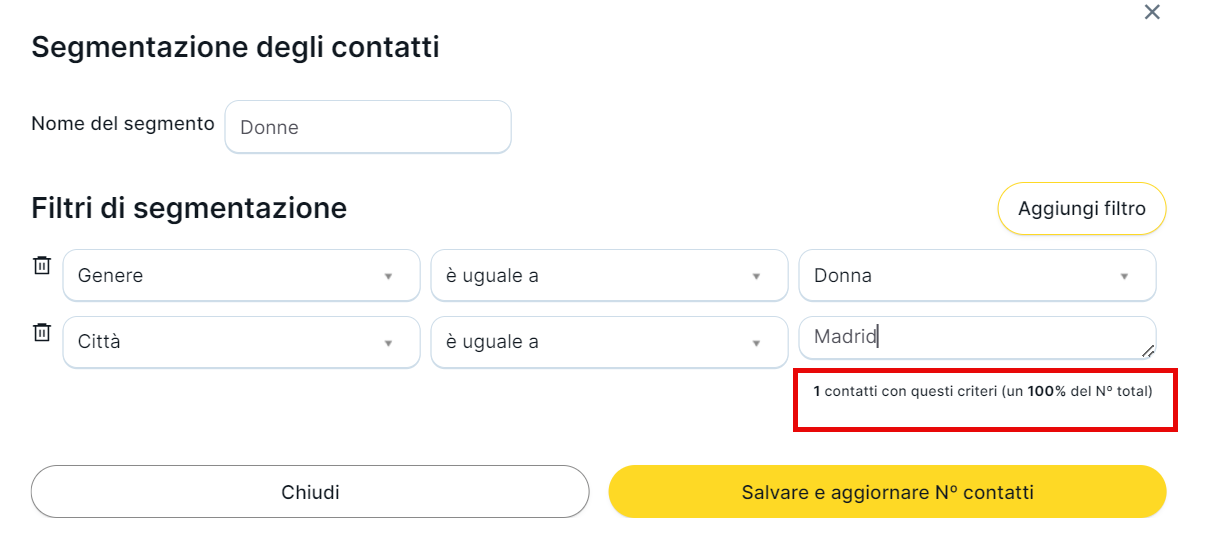Delete the Città filter row

pos(42,332)
